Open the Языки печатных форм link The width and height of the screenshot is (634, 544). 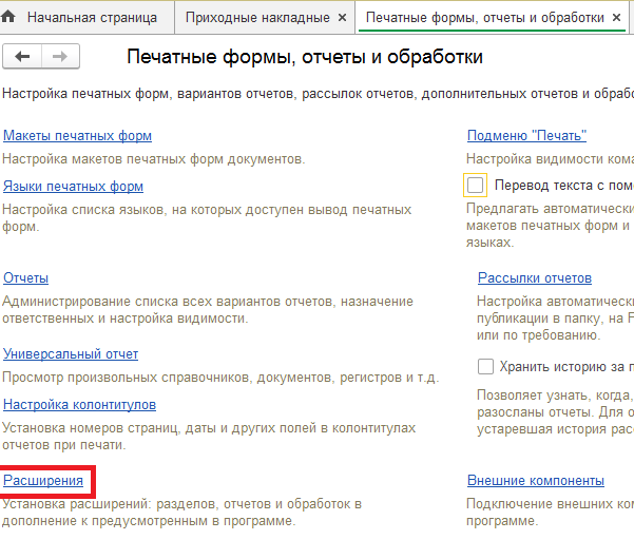coord(73,186)
